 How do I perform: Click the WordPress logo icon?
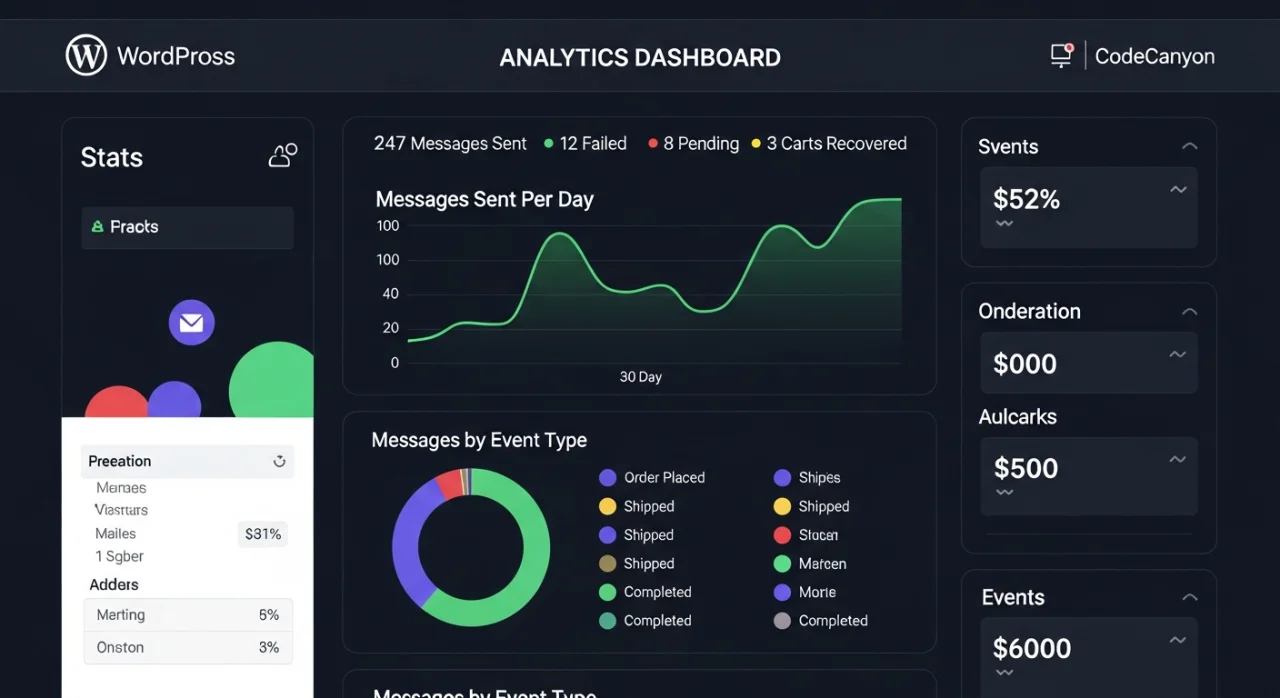pyautogui.click(x=86, y=55)
